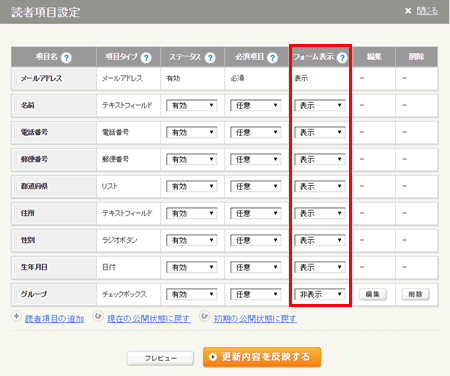Select the 都道府県 item name cell

pos(54,187)
